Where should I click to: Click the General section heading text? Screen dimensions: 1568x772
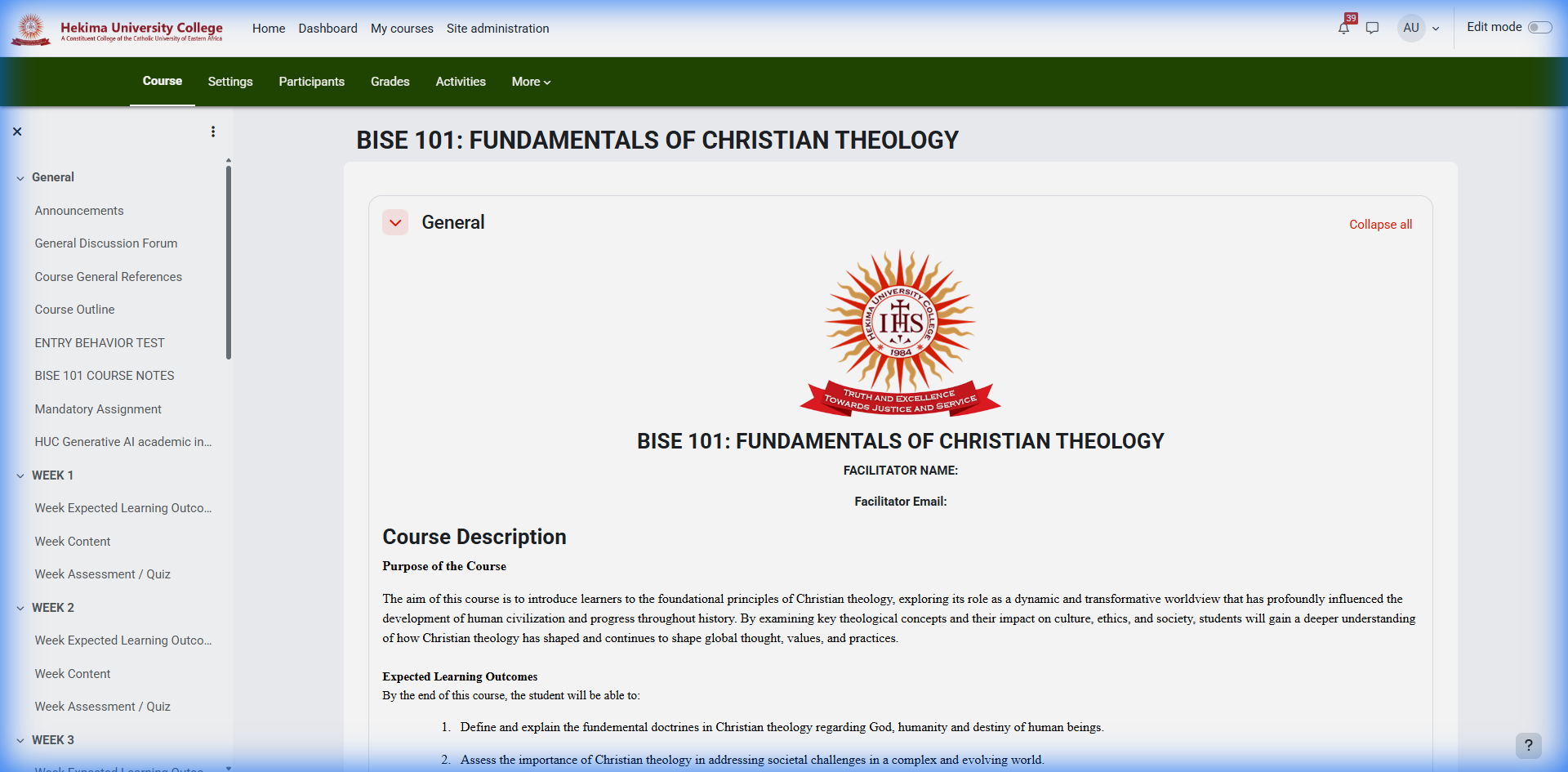453,222
